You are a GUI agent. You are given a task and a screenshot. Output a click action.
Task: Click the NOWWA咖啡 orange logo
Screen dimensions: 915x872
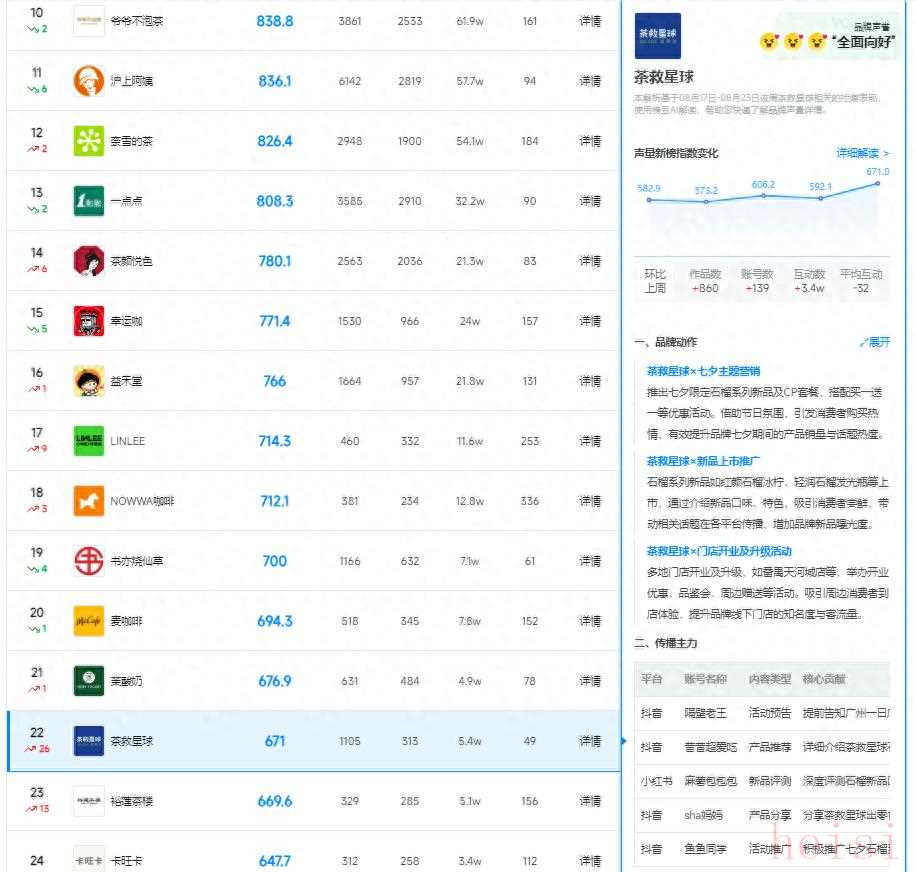88,501
